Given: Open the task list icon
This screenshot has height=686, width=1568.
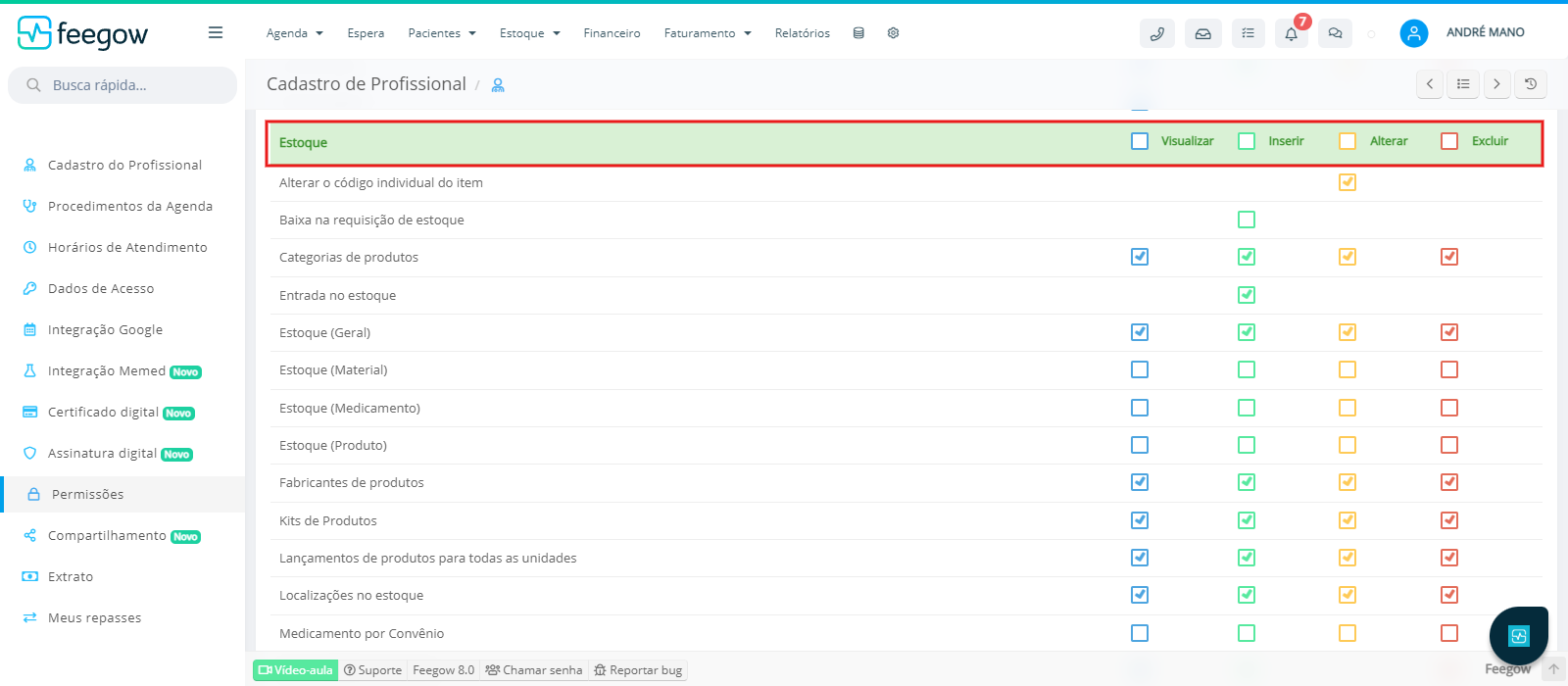Looking at the screenshot, I should (1248, 33).
